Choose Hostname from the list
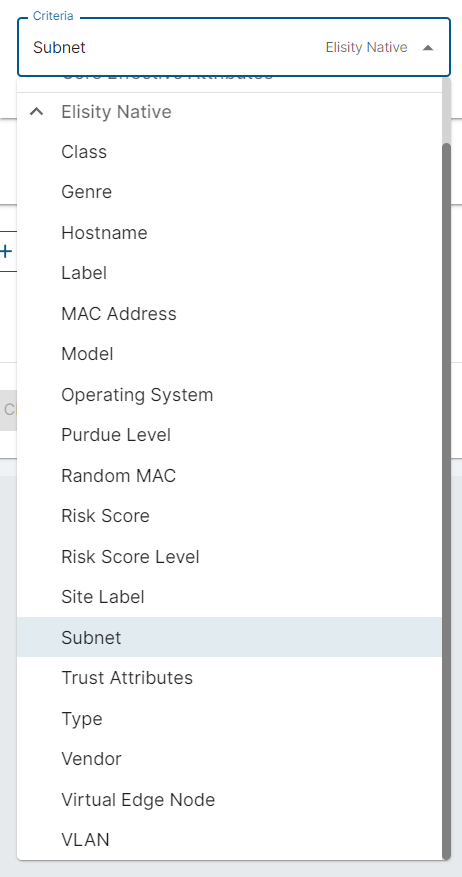Viewport: 462px width, 877px height. pos(229,233)
